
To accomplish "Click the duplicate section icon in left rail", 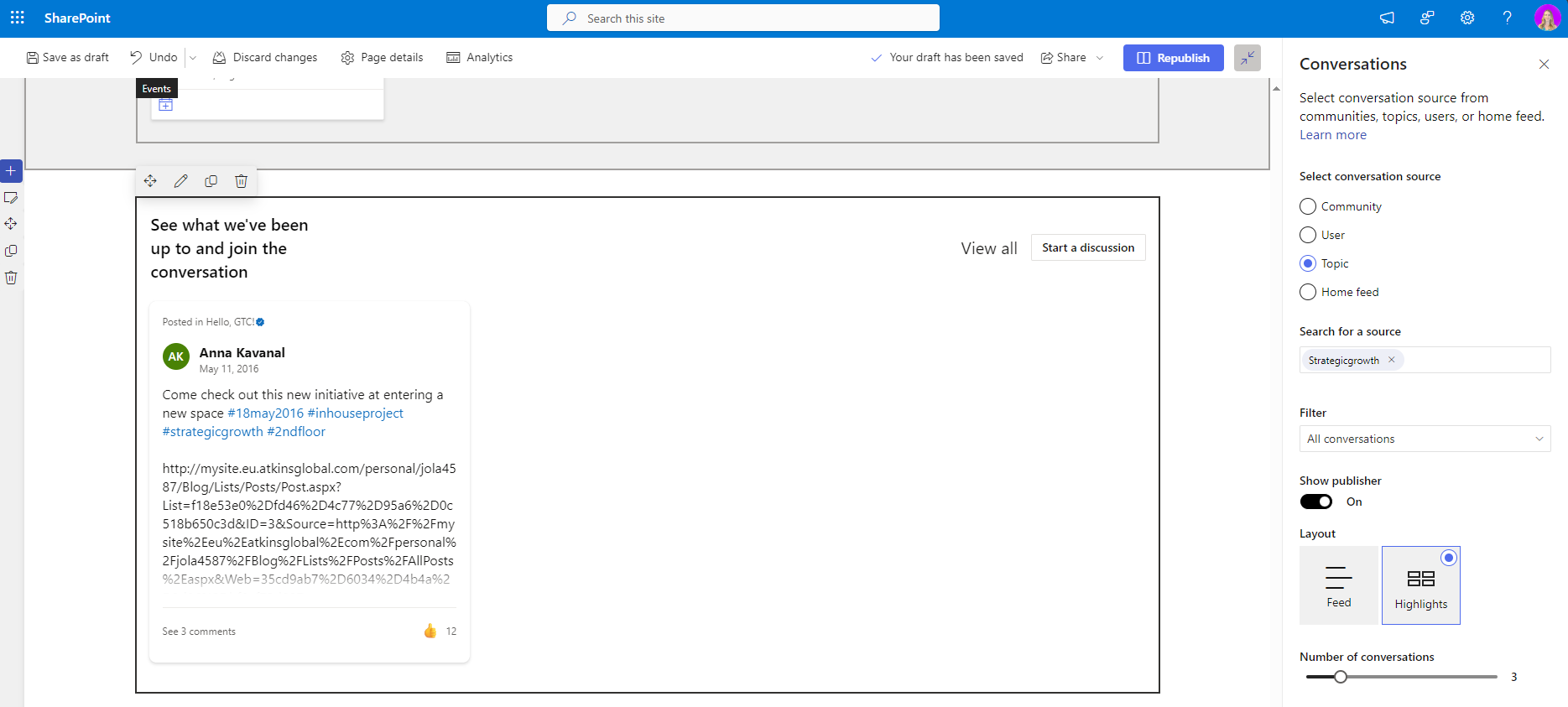I will pyautogui.click(x=11, y=251).
